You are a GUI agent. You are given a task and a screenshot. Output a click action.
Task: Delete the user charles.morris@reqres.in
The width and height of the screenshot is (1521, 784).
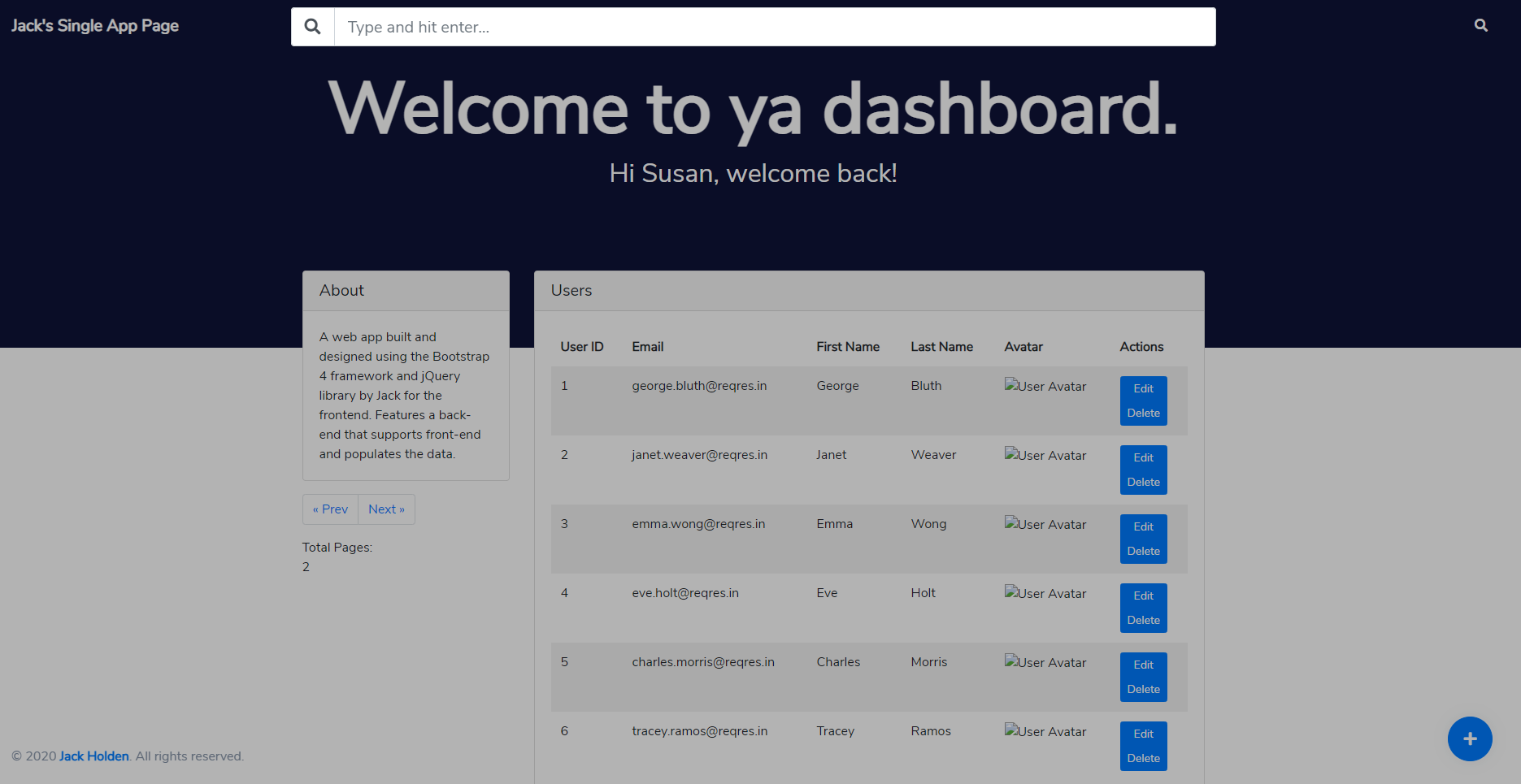click(x=1143, y=689)
